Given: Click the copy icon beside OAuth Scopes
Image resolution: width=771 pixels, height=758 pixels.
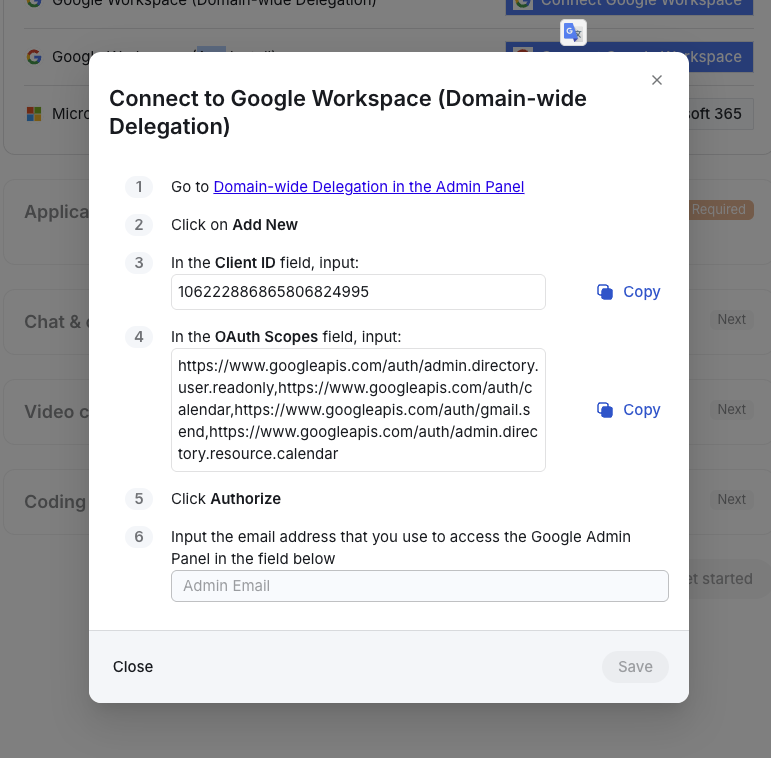Looking at the screenshot, I should [x=605, y=410].
